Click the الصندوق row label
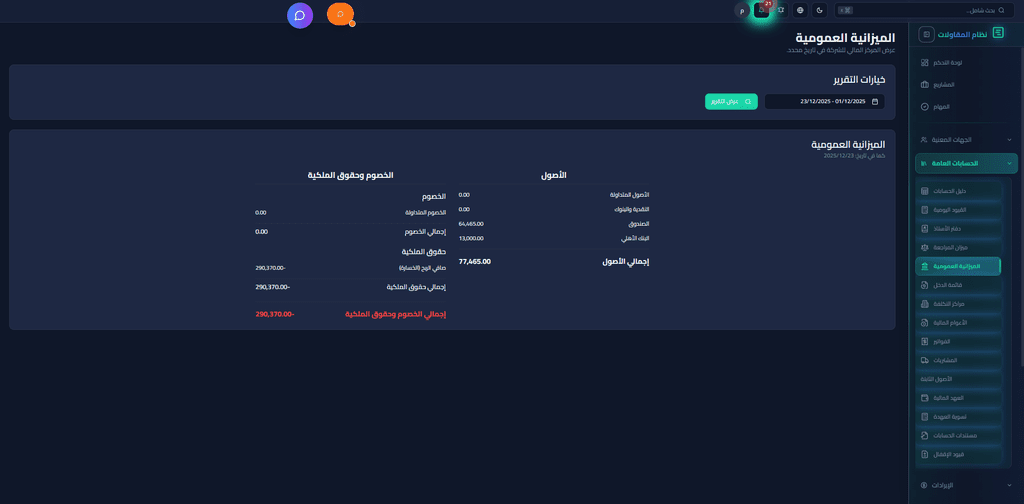The image size is (1024, 504). pyautogui.click(x=641, y=224)
